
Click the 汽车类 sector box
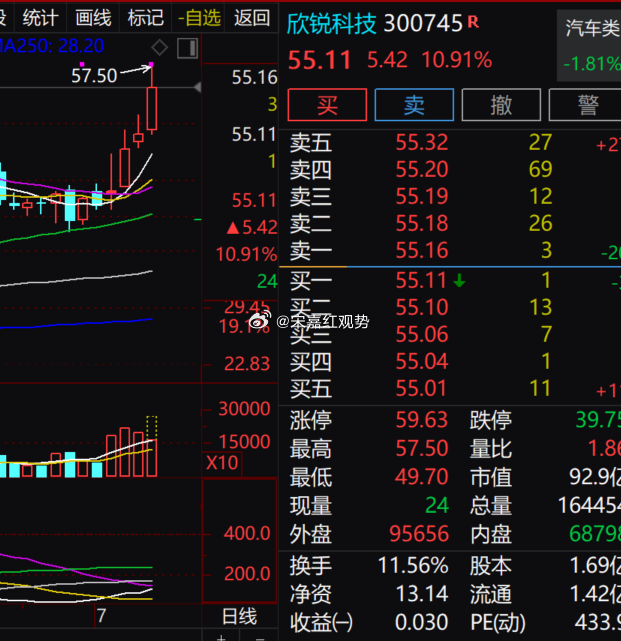tap(589, 46)
